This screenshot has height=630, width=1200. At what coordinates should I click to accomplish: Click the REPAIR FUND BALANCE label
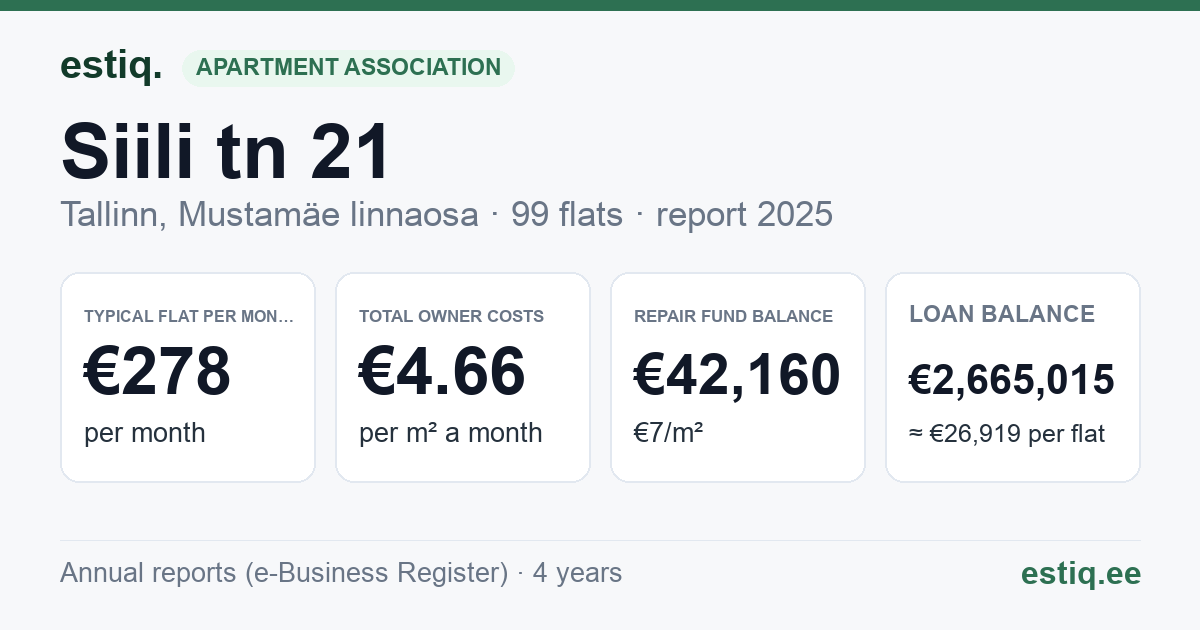coord(733,316)
